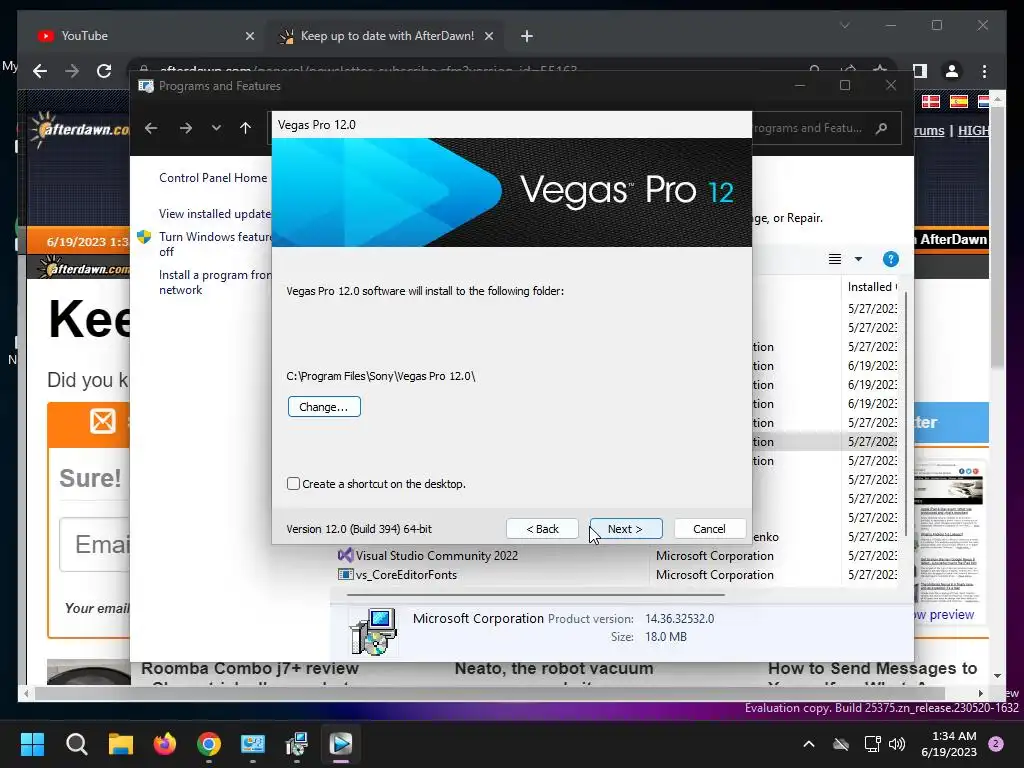Select the Keep up to date with AfterDawn tab
The width and height of the screenshot is (1024, 768).
pos(387,36)
